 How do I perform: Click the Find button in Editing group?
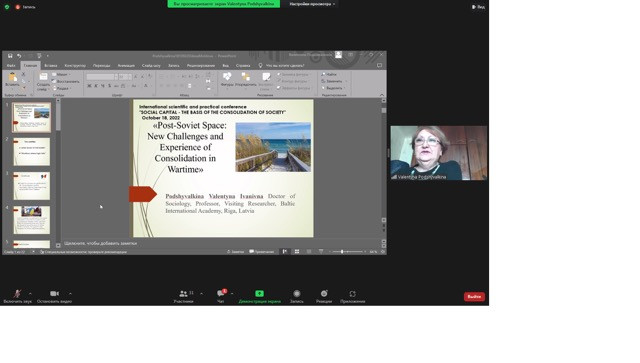tap(329, 74)
